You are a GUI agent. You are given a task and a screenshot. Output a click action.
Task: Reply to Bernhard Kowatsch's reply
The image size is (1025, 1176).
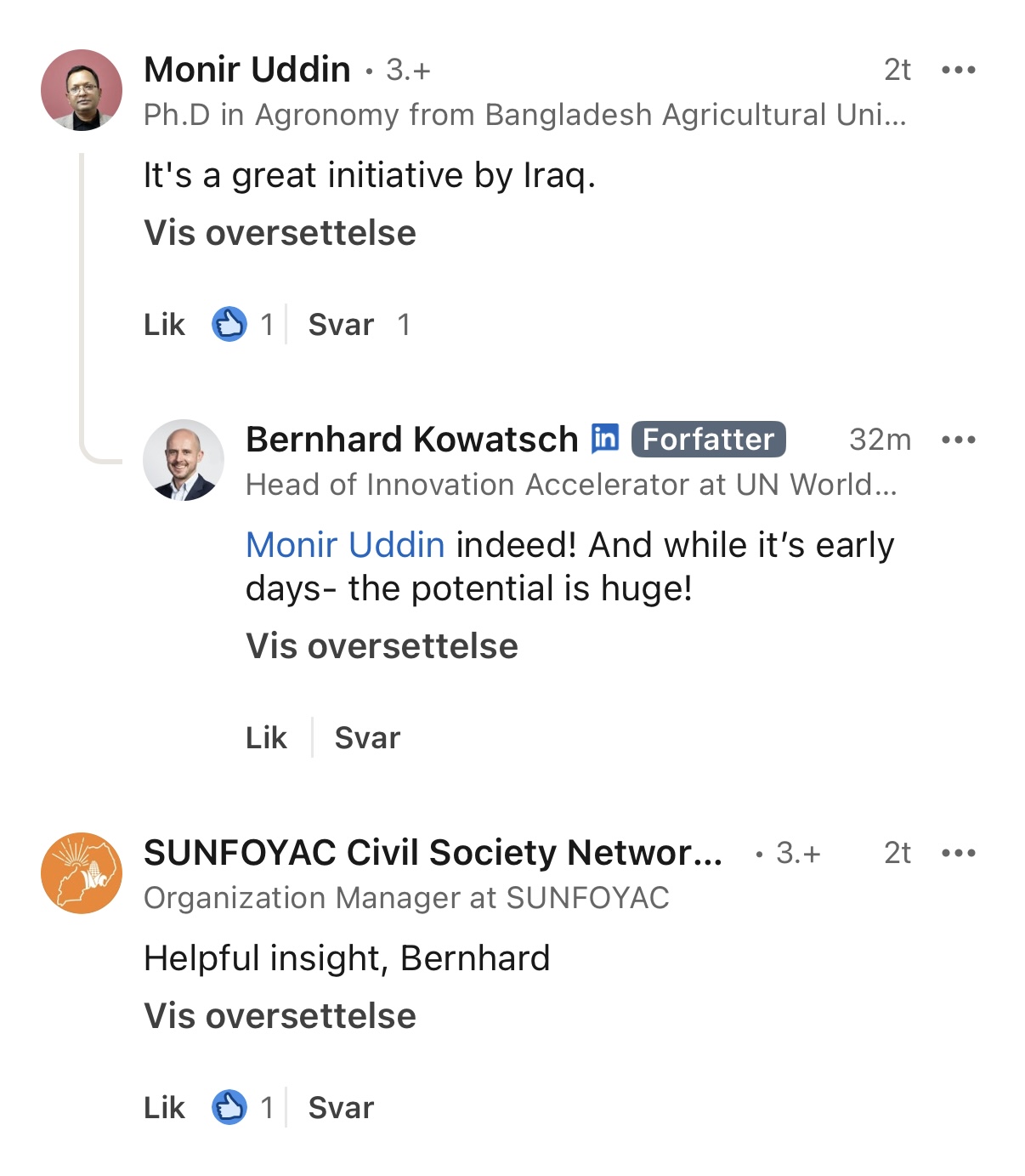(x=367, y=737)
